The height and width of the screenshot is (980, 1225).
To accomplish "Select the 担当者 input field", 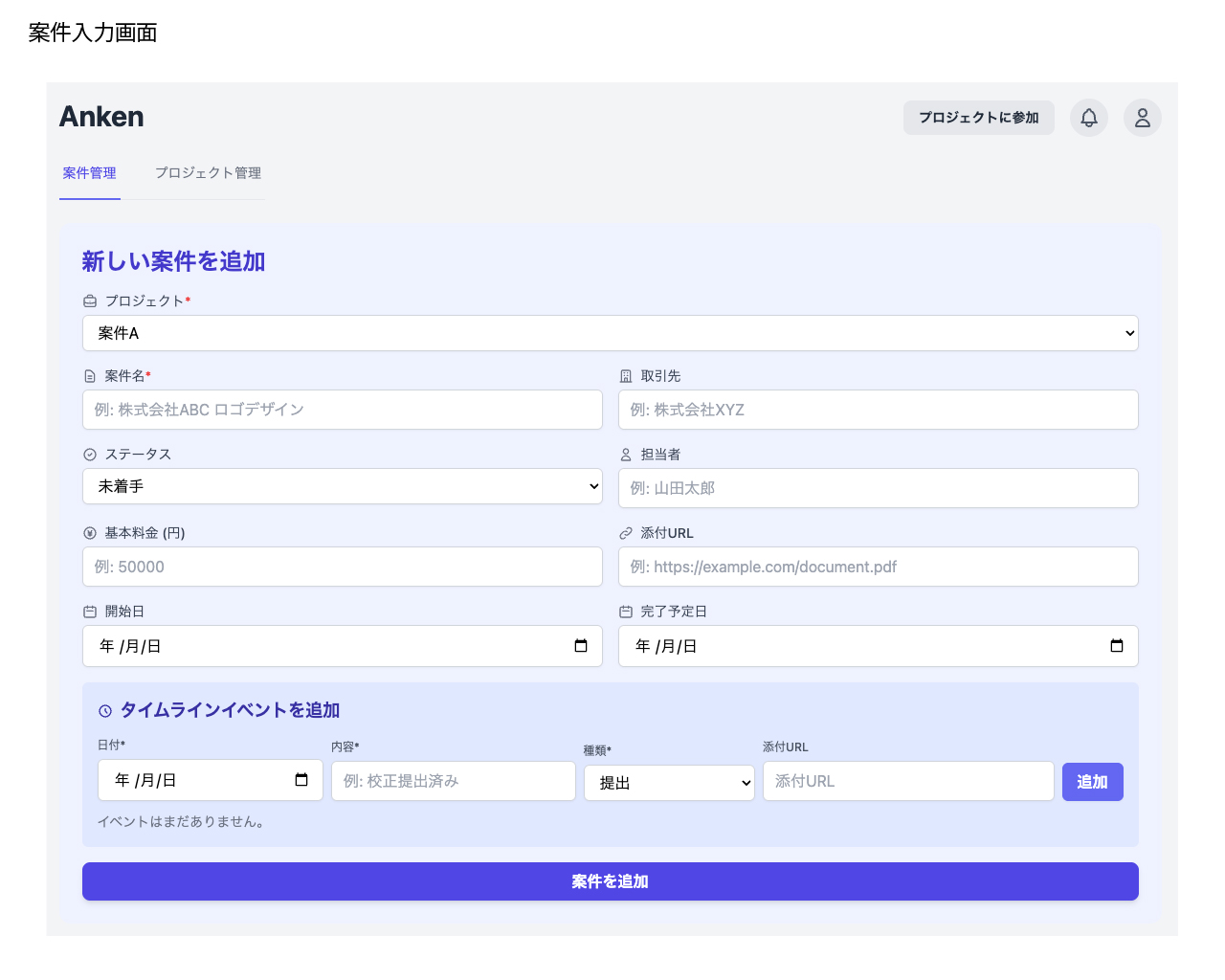I will [878, 488].
